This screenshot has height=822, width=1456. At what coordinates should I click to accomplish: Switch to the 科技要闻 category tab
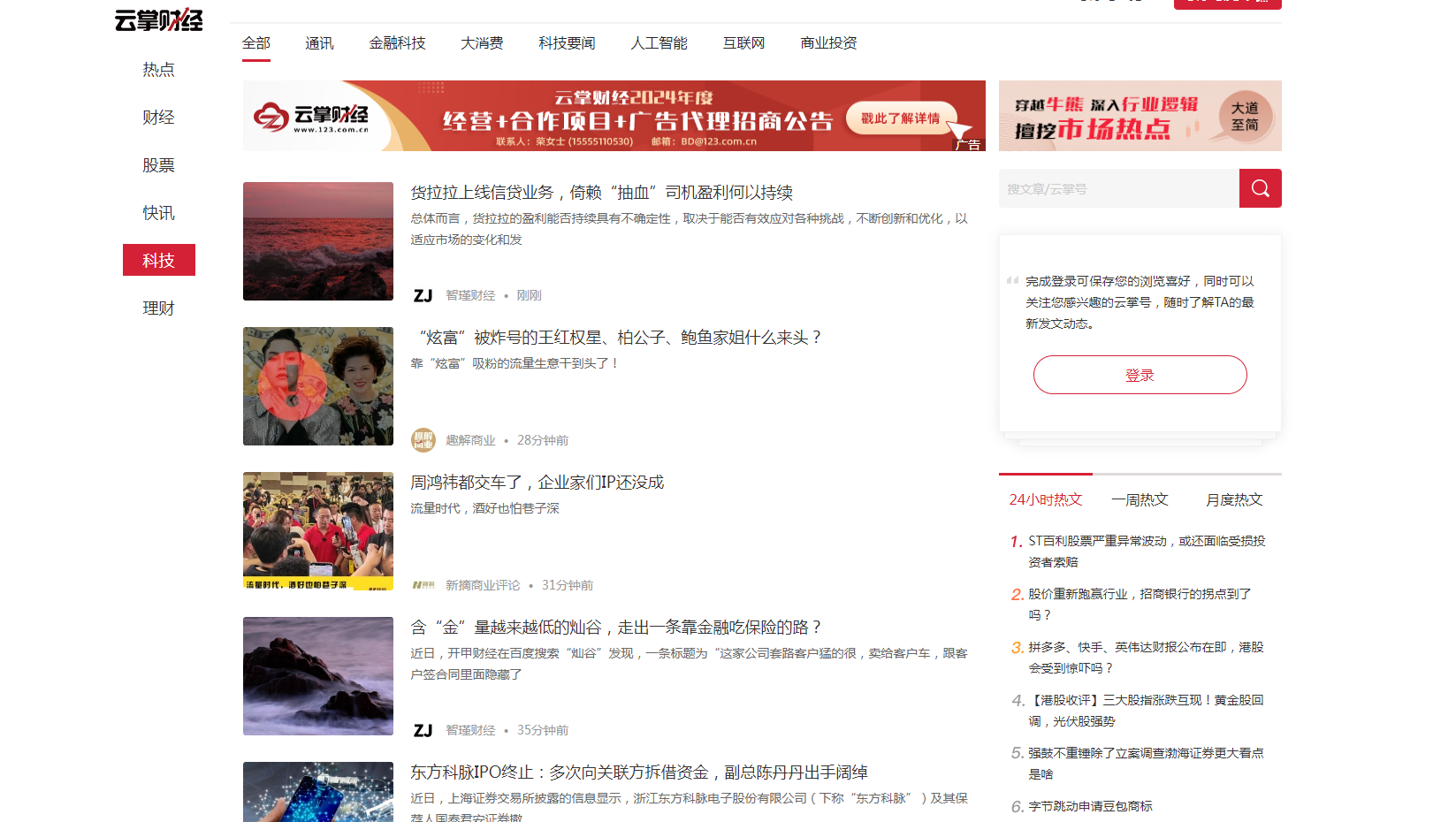568,42
